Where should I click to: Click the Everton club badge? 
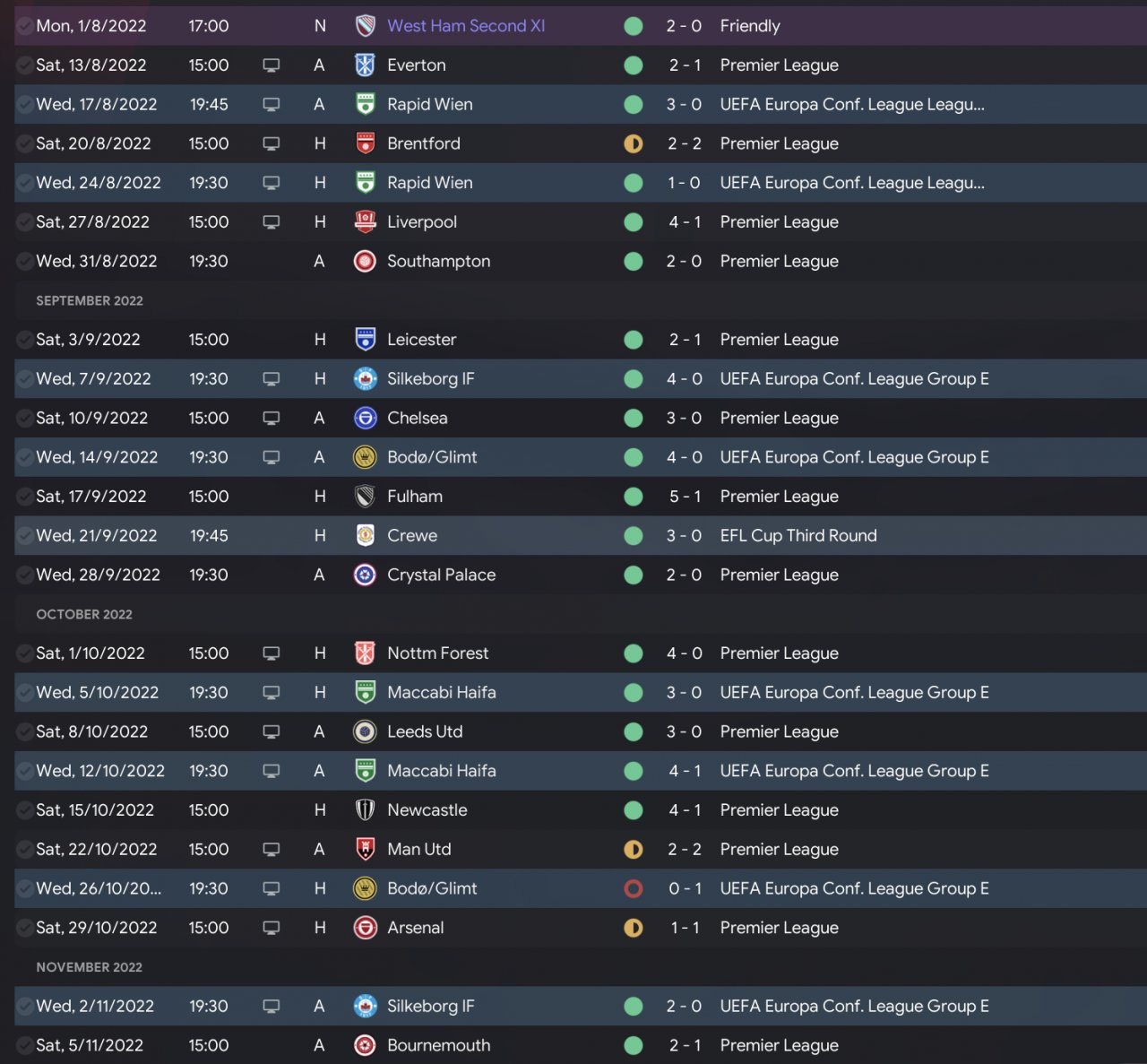tap(365, 65)
